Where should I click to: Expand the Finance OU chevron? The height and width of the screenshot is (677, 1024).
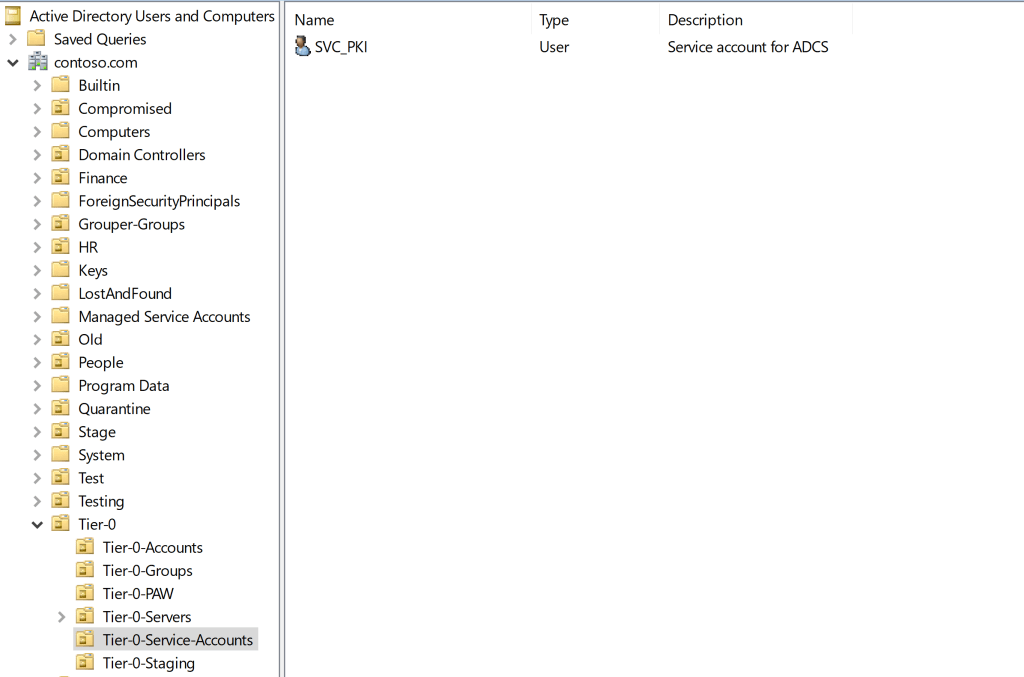pos(38,178)
